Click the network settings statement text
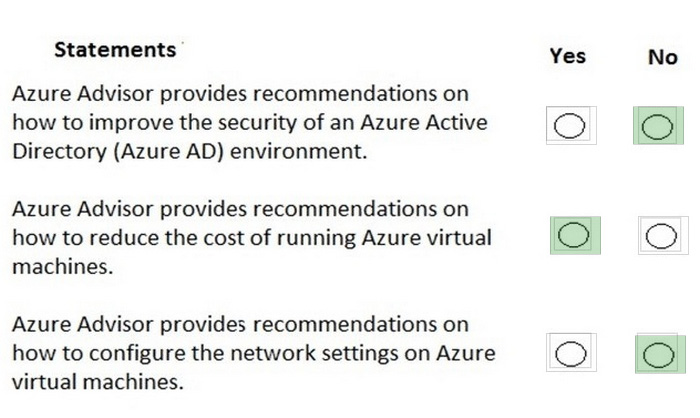This screenshot has height=418, width=700. 240,355
